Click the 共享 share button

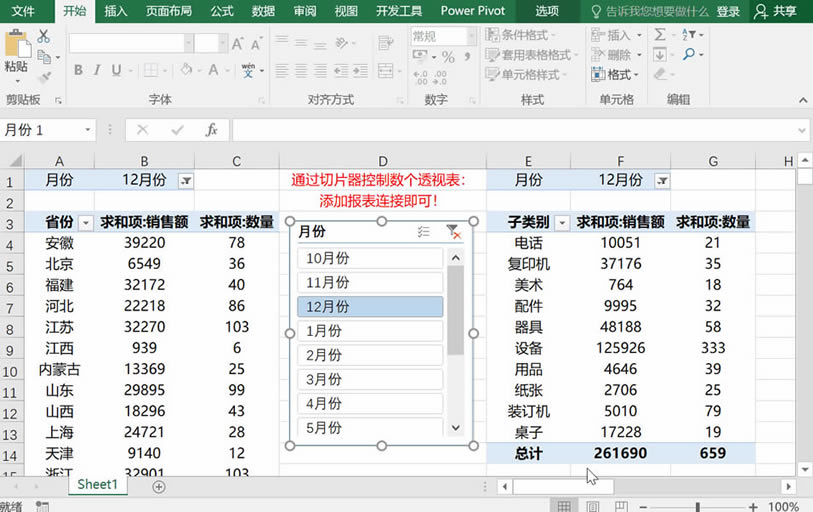tap(776, 11)
